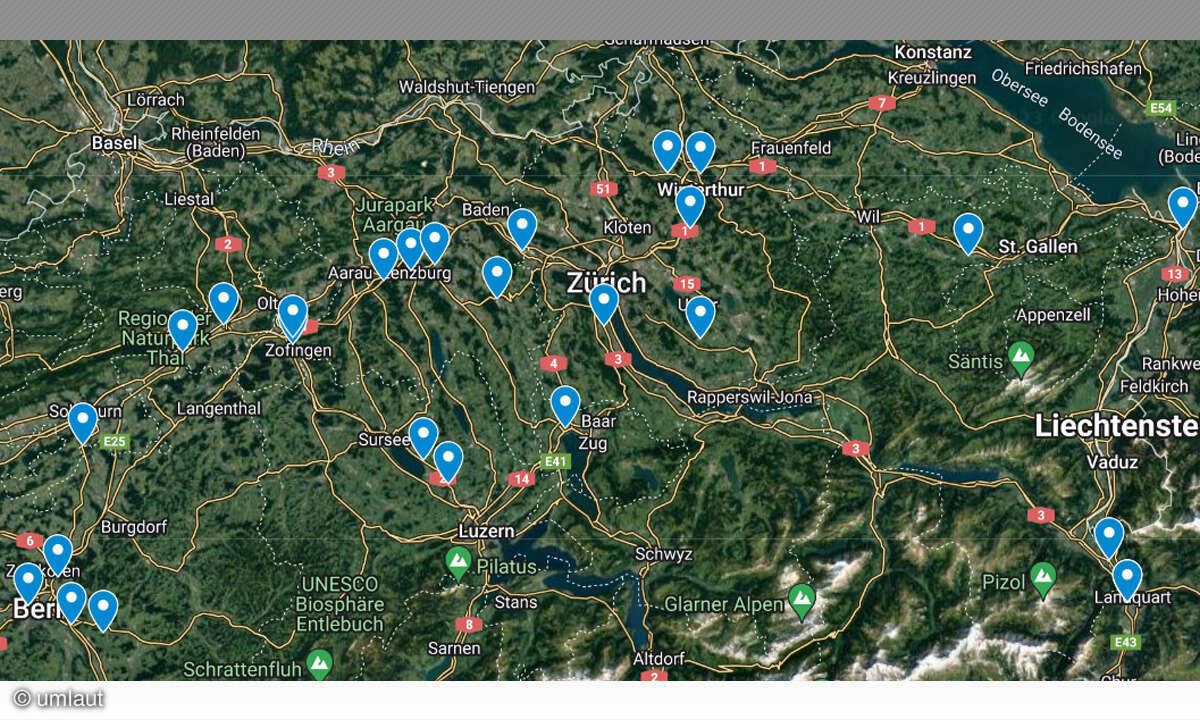Select the Kloten label
Image resolution: width=1200 pixels, height=720 pixels.
(x=627, y=228)
